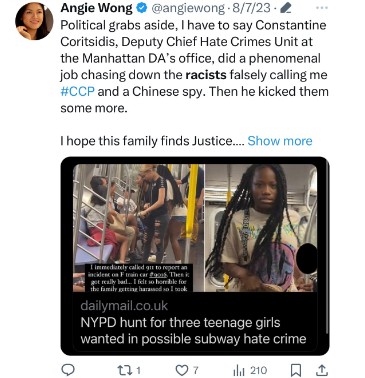Open the share upload icon
This screenshot has height=378, width=365.
(x=321, y=370)
